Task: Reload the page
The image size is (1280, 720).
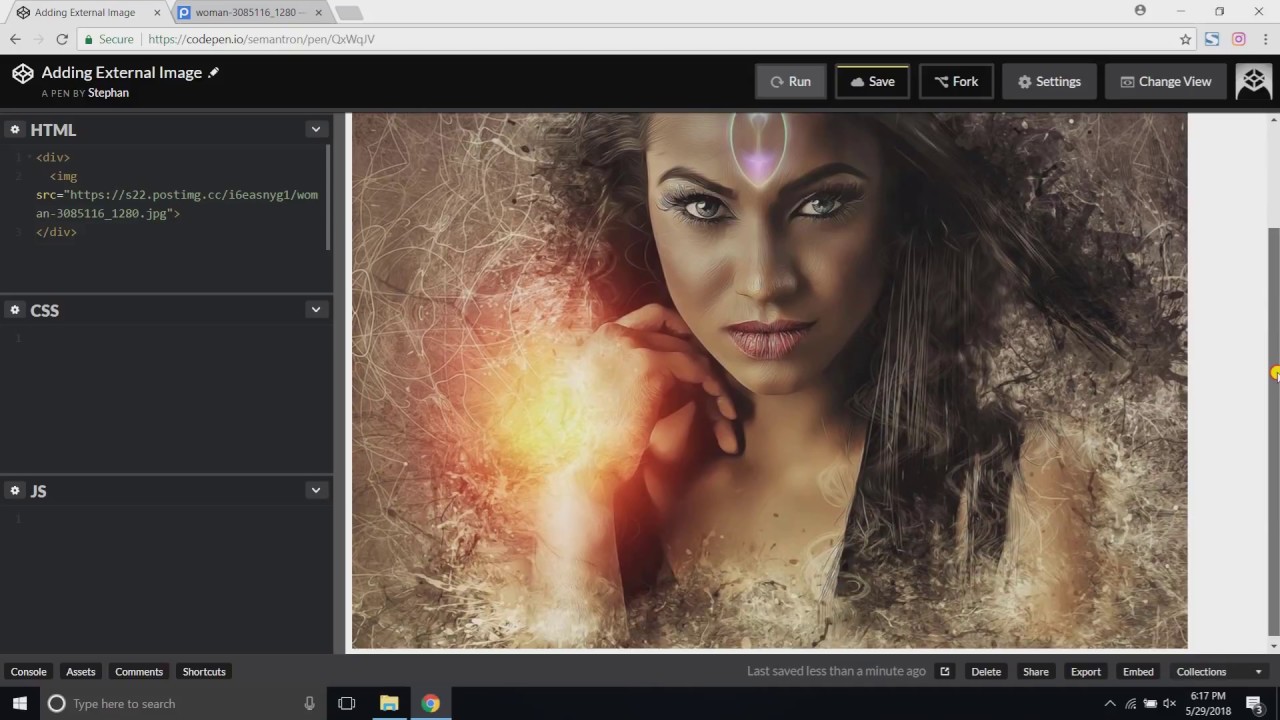Action: 62,39
